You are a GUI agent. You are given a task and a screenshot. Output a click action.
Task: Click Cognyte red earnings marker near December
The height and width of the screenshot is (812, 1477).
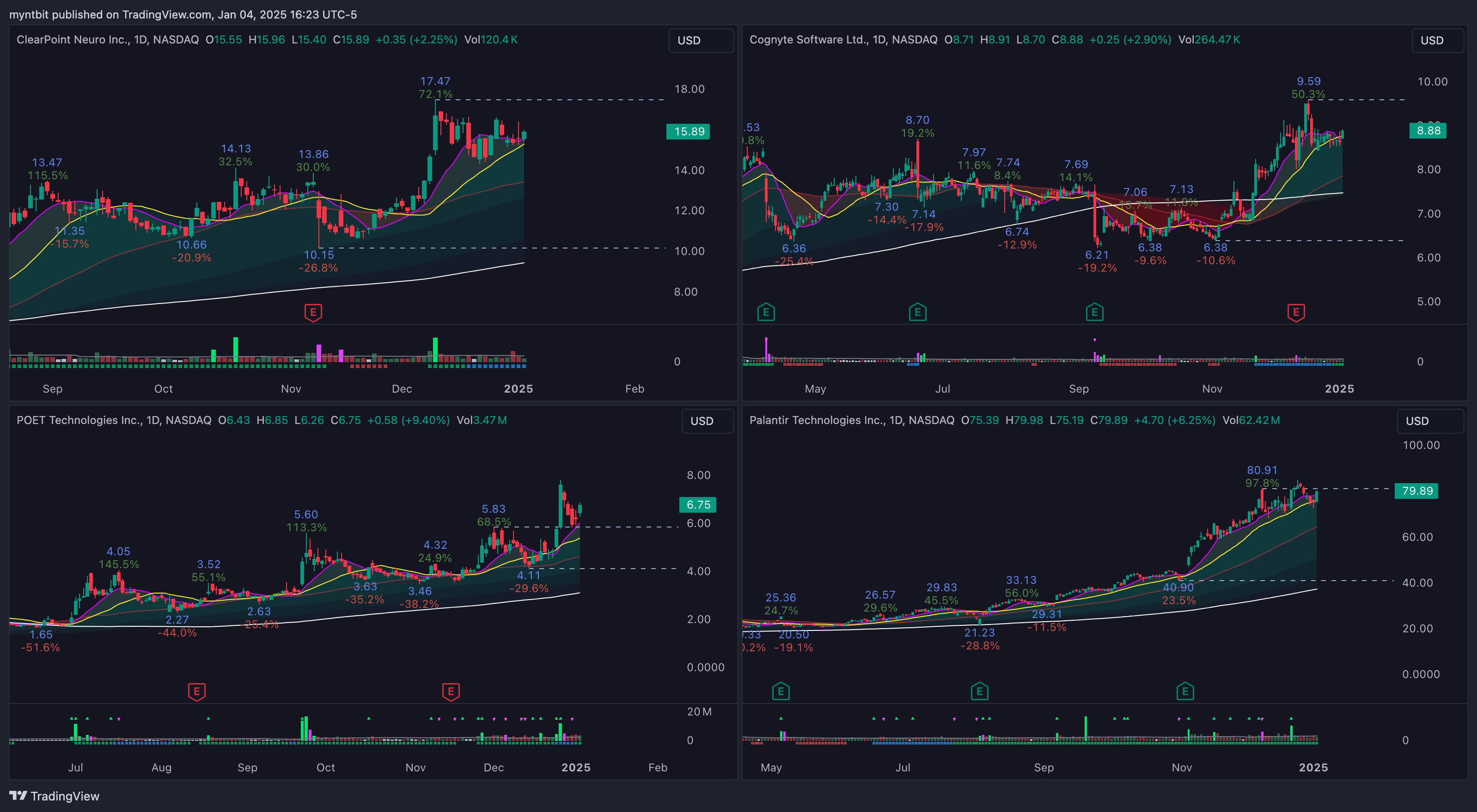(1296, 313)
